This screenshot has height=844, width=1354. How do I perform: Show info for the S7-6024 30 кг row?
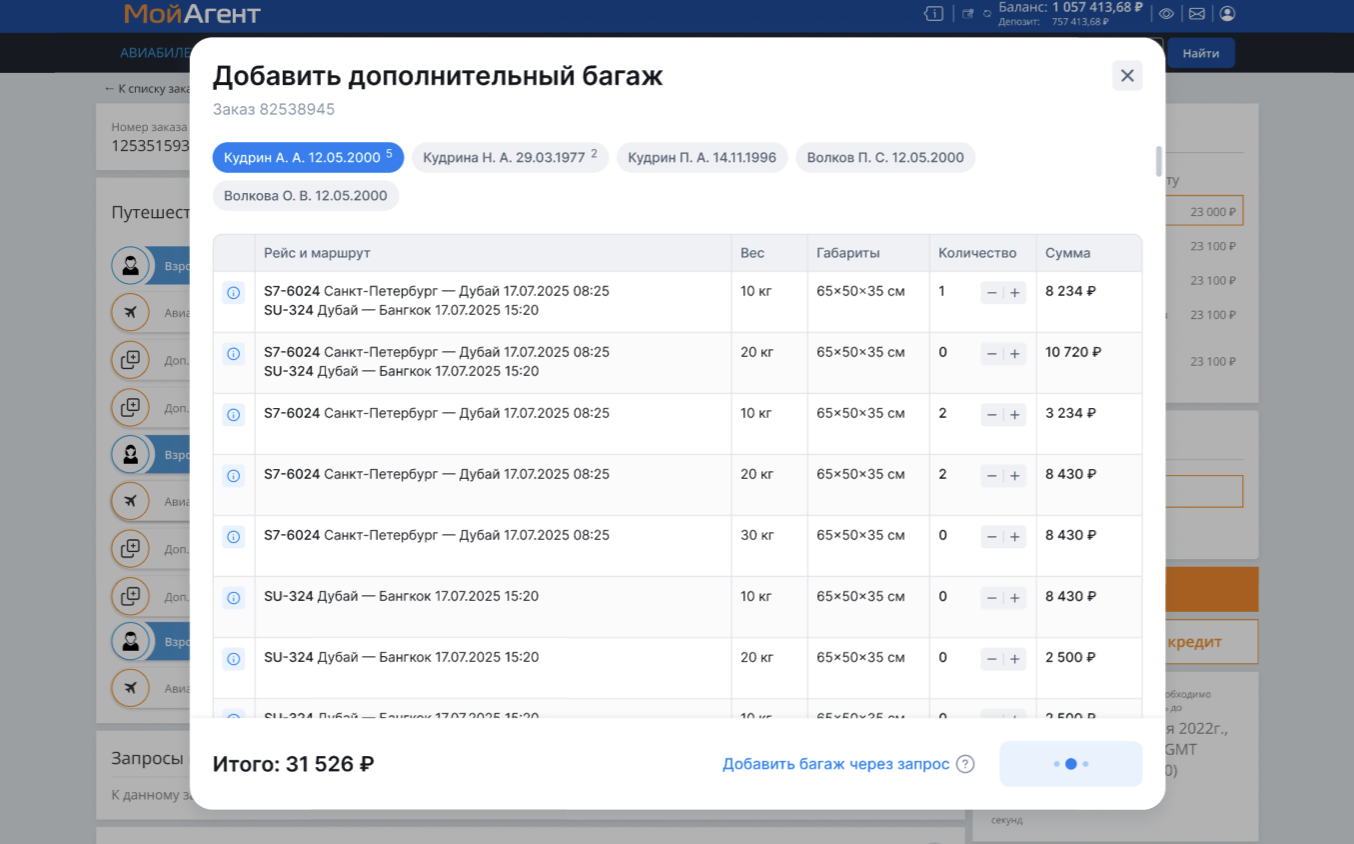point(233,537)
